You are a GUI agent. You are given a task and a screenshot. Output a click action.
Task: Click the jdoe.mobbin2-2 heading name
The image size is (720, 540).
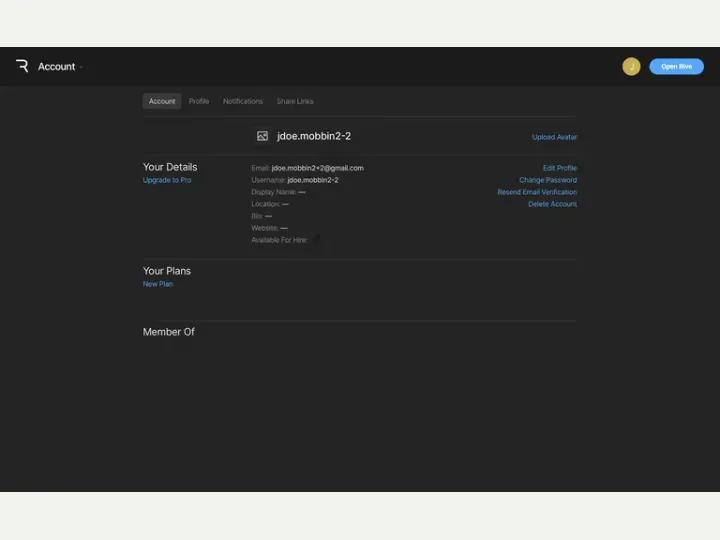pyautogui.click(x=314, y=136)
